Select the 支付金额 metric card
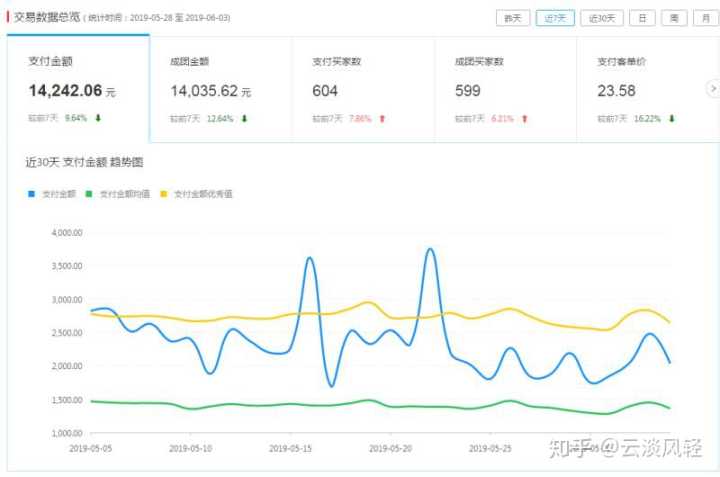Screen dimensions: 720x477 coord(78,89)
